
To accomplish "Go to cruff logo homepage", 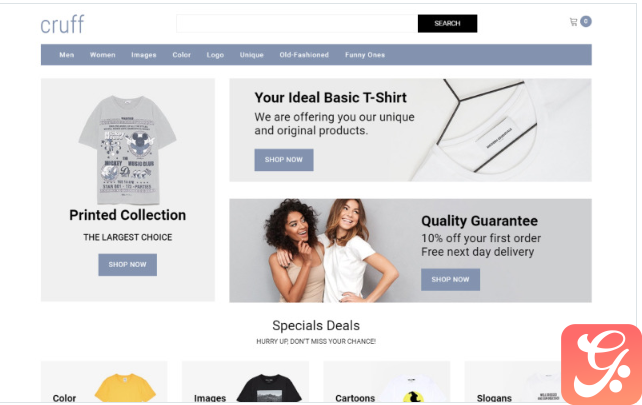I will (62, 25).
